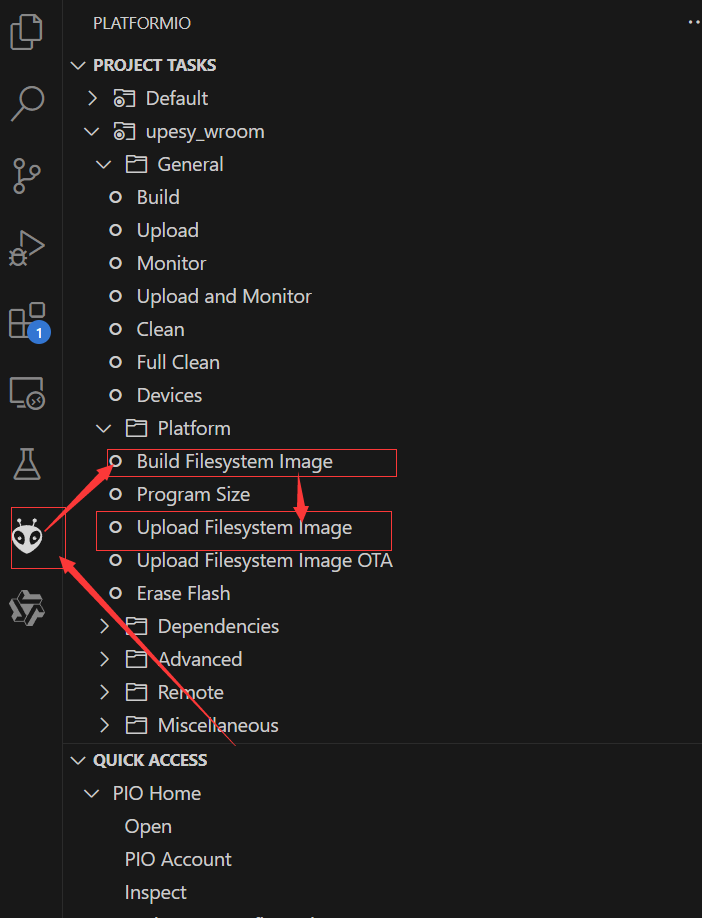Click the bottom activity bar extension icon
This screenshot has height=918, width=702.
[27, 608]
